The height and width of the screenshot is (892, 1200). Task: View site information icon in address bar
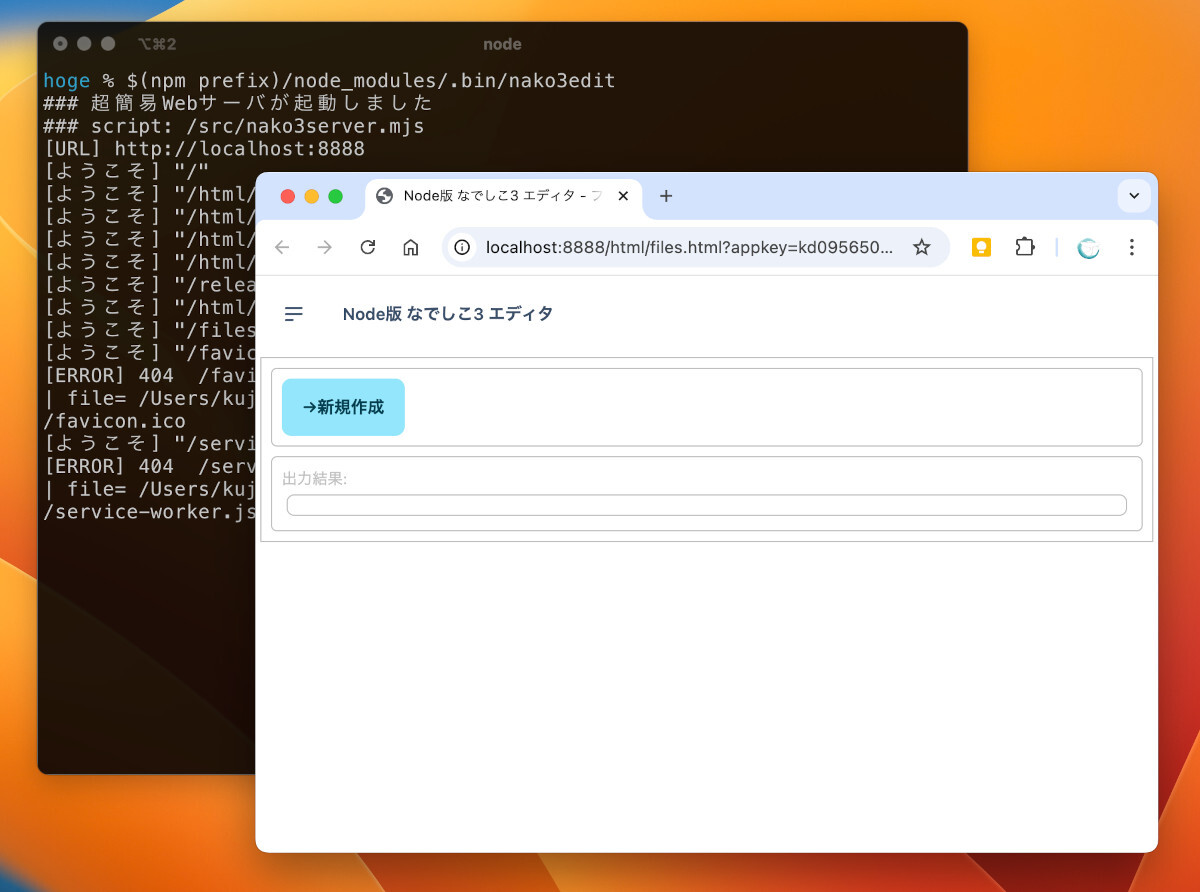(462, 247)
